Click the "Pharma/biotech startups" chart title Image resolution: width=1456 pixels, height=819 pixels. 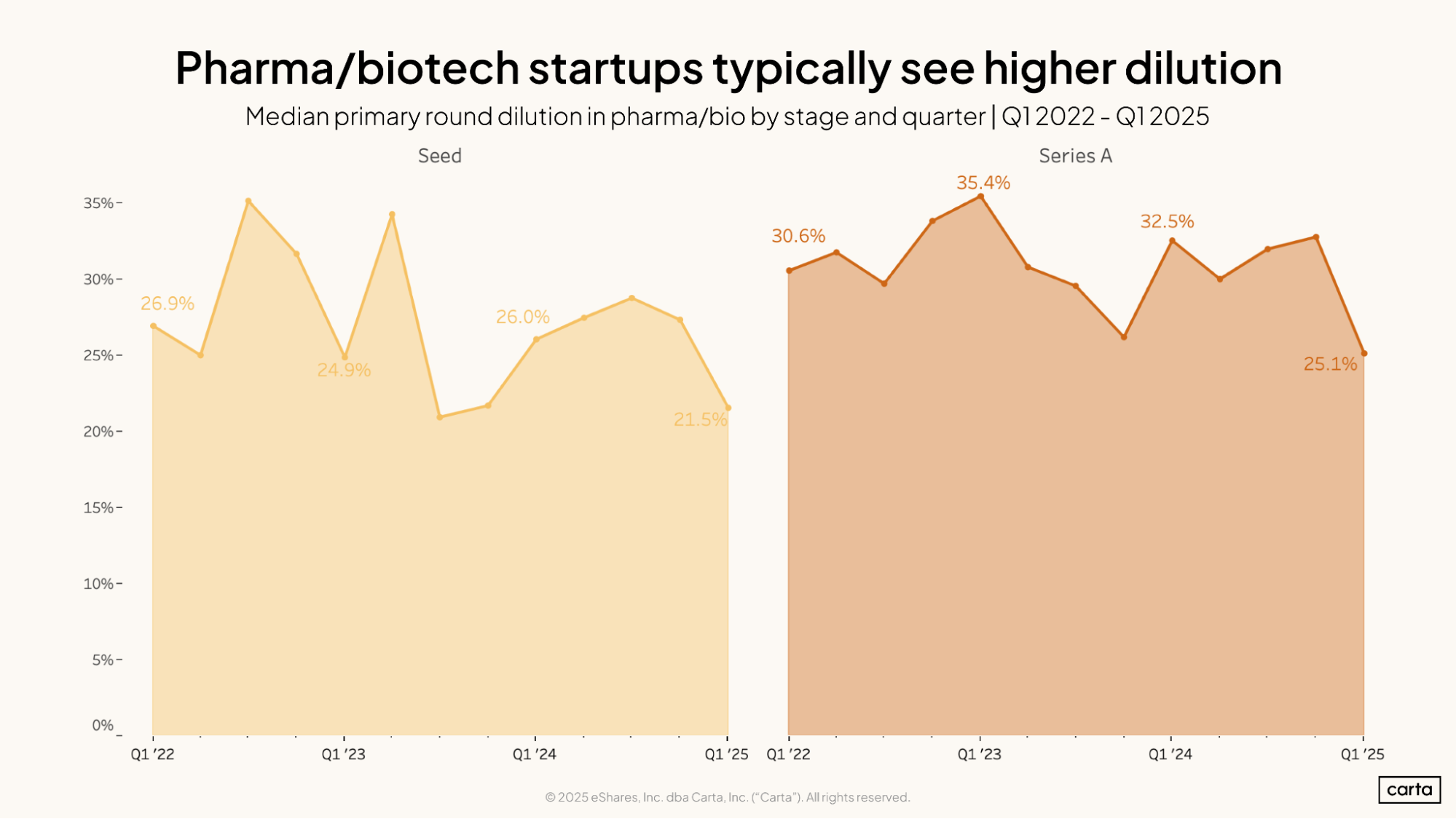click(728, 68)
